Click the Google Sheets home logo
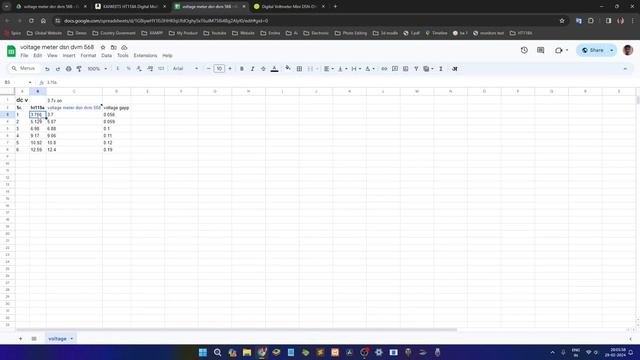Screen dimensions: 640x360 11,51
